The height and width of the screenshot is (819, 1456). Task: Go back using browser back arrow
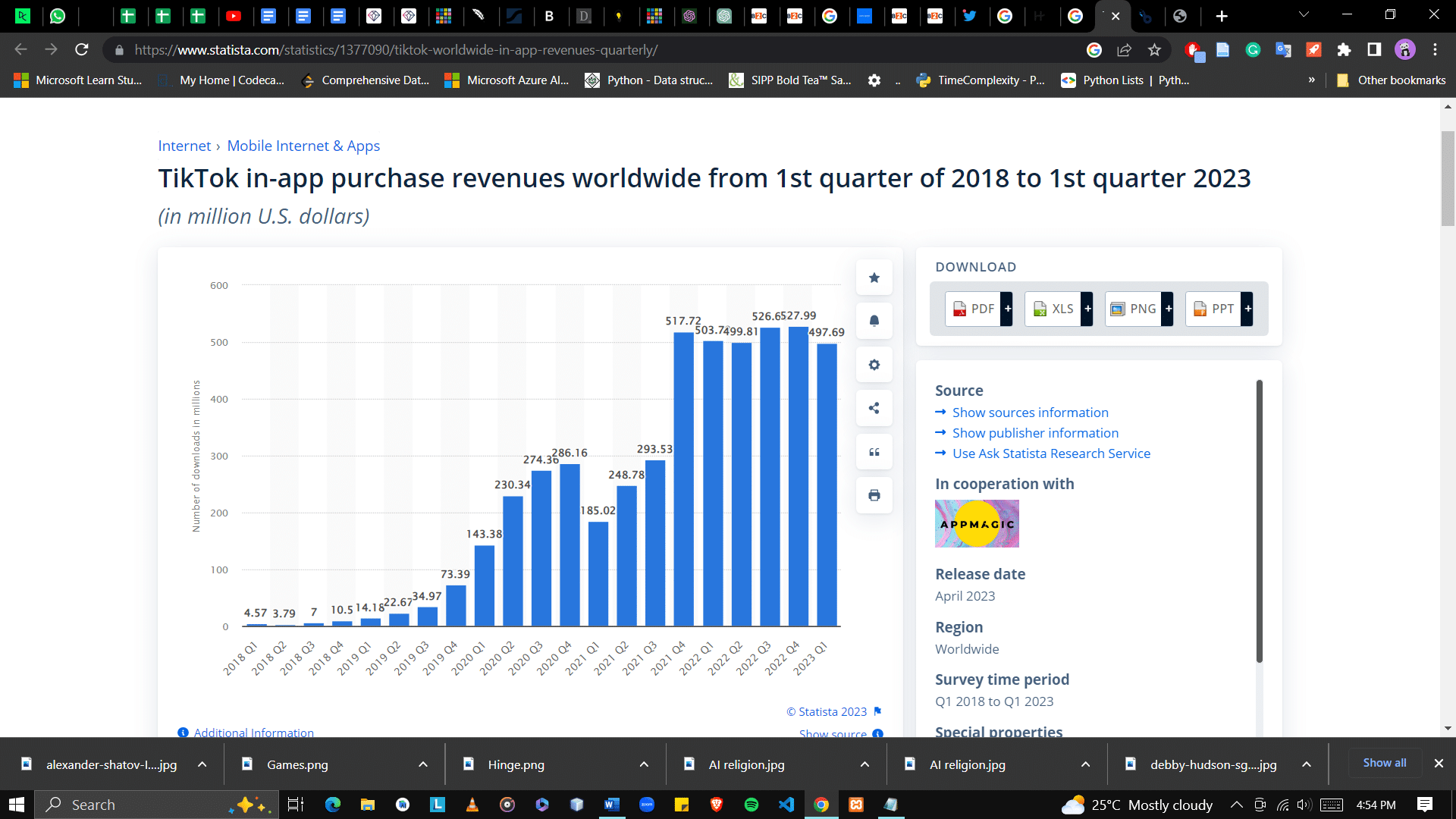[x=21, y=50]
